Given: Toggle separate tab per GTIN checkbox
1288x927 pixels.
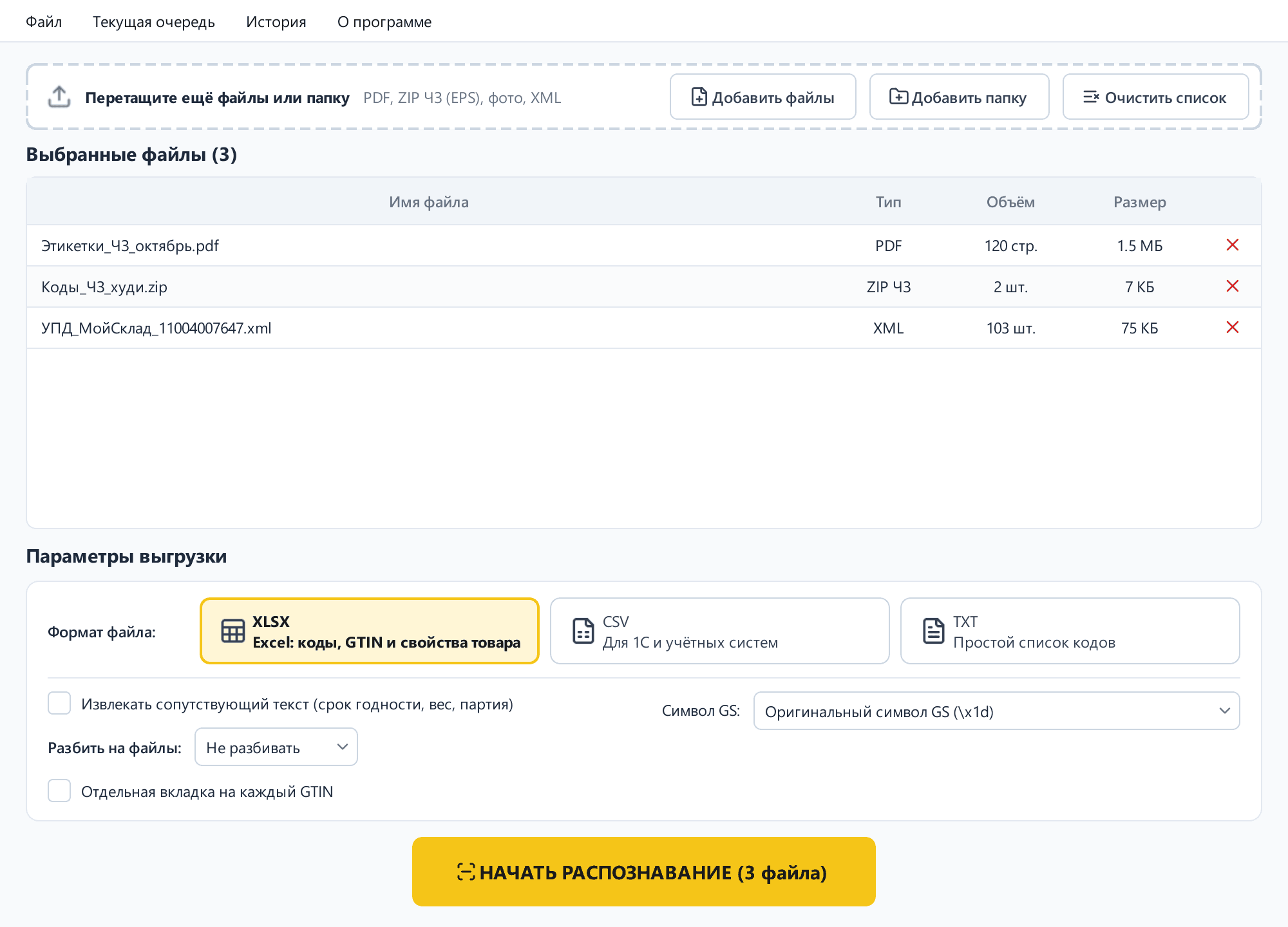Looking at the screenshot, I should click(x=59, y=791).
